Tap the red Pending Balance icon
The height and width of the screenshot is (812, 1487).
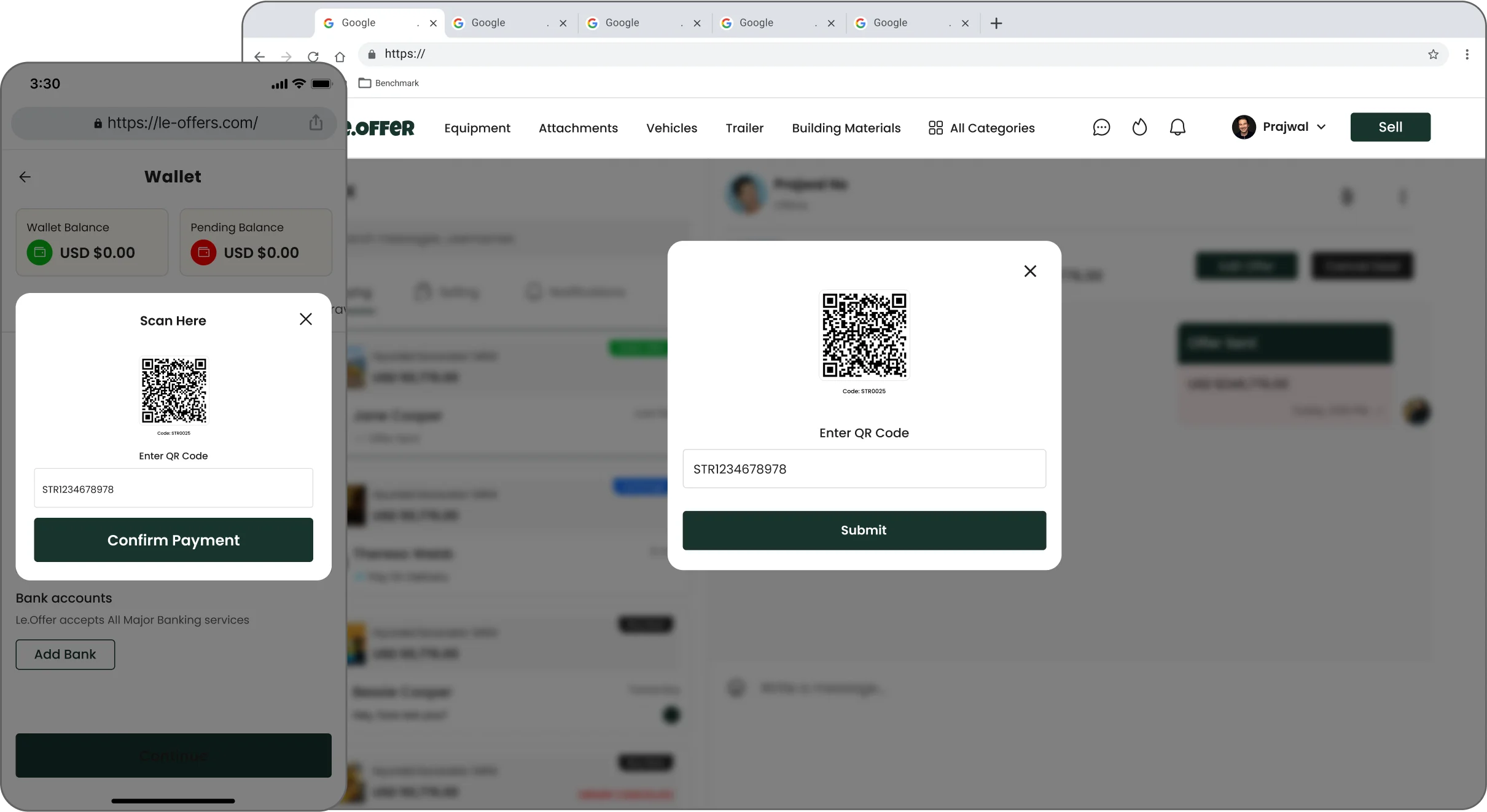pyautogui.click(x=203, y=252)
